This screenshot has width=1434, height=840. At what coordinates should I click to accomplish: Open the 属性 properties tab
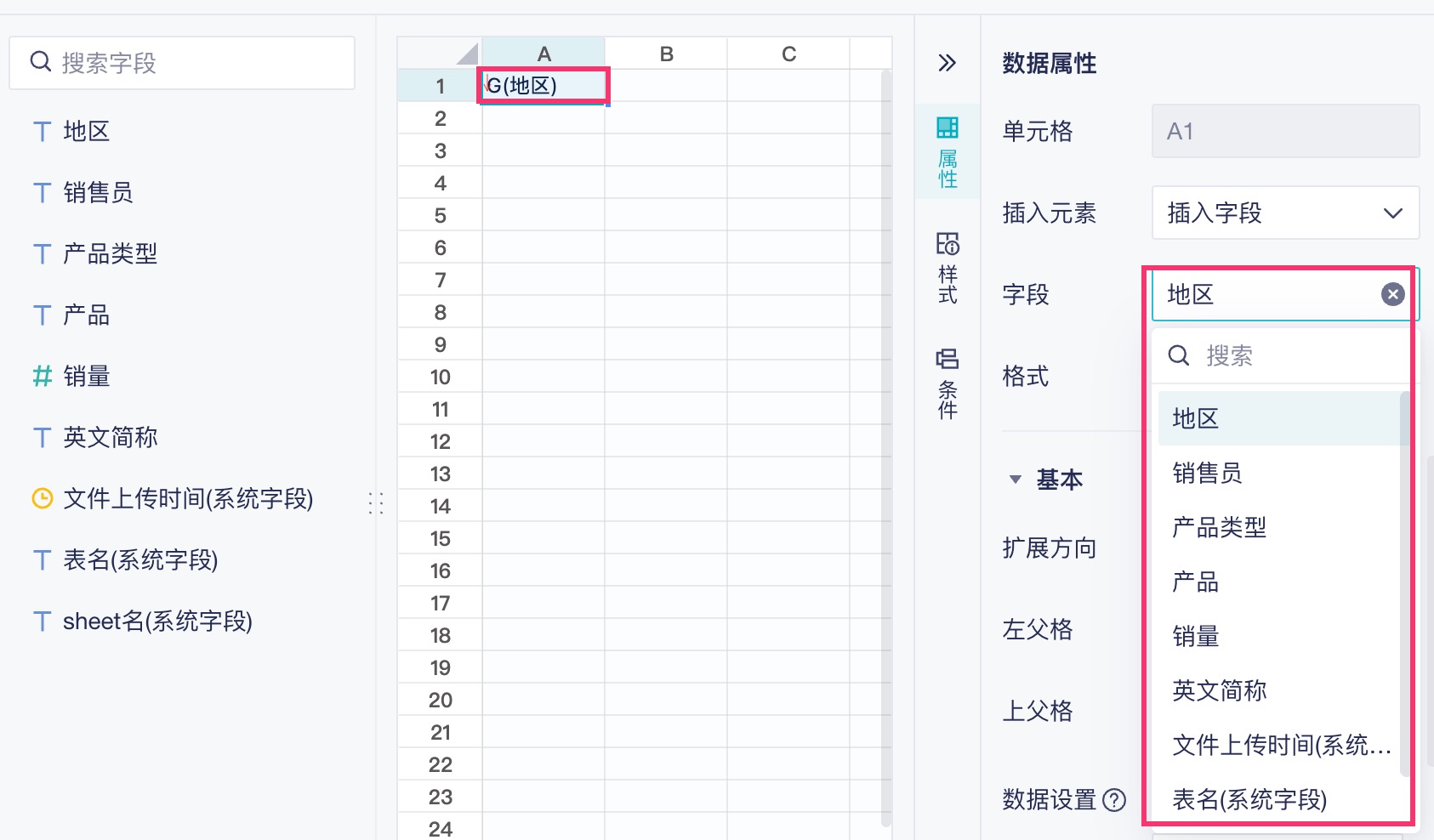click(947, 153)
